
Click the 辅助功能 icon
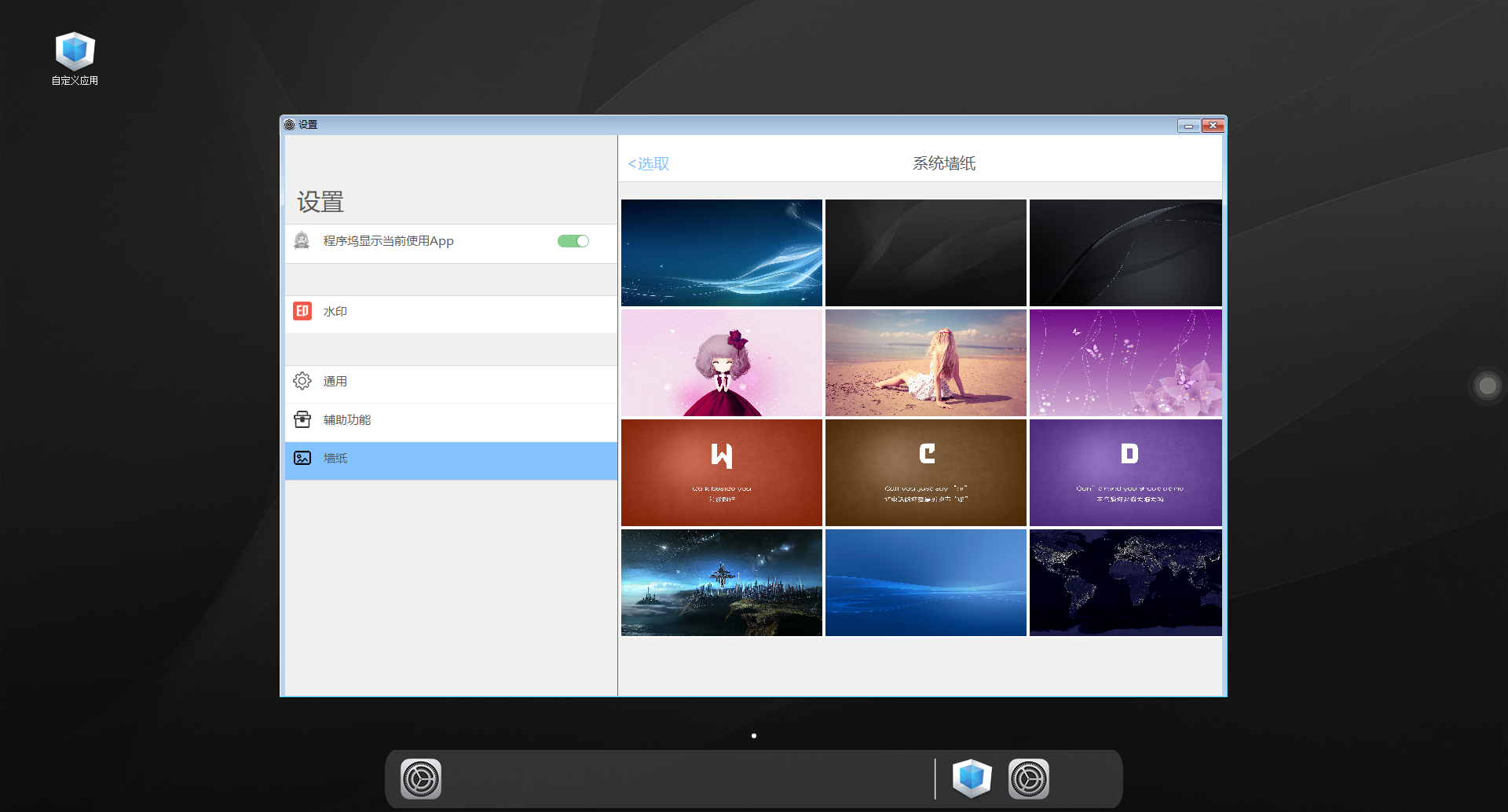coord(302,419)
